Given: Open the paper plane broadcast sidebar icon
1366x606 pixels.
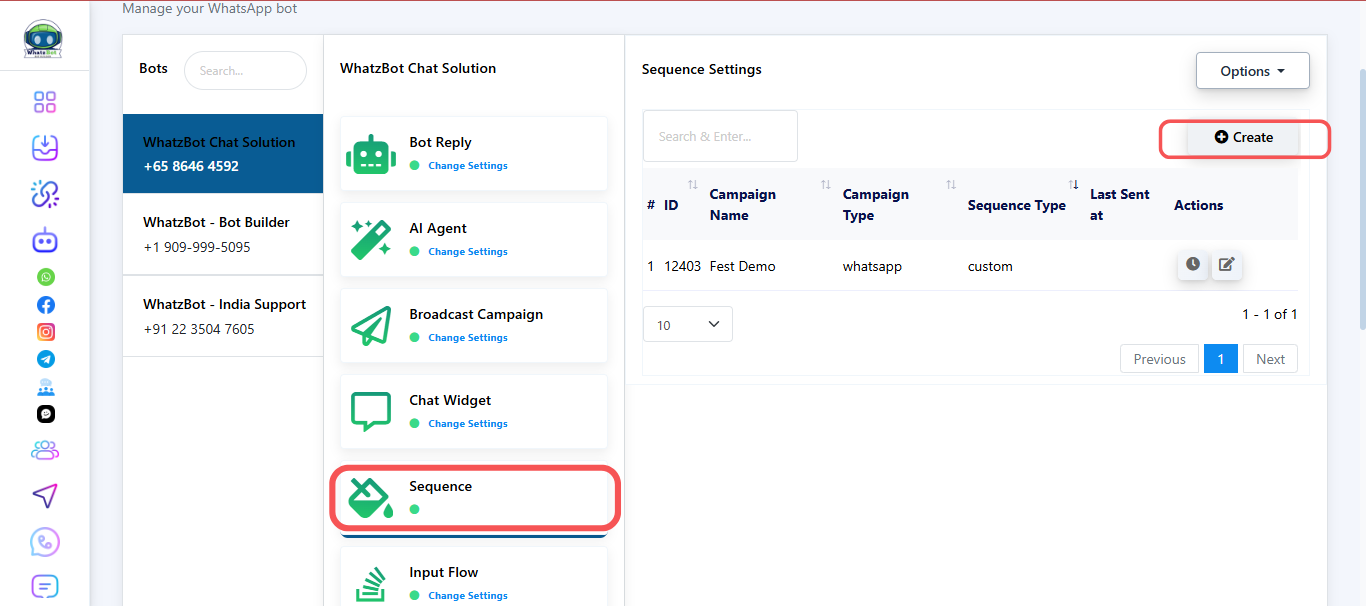Looking at the screenshot, I should (45, 496).
